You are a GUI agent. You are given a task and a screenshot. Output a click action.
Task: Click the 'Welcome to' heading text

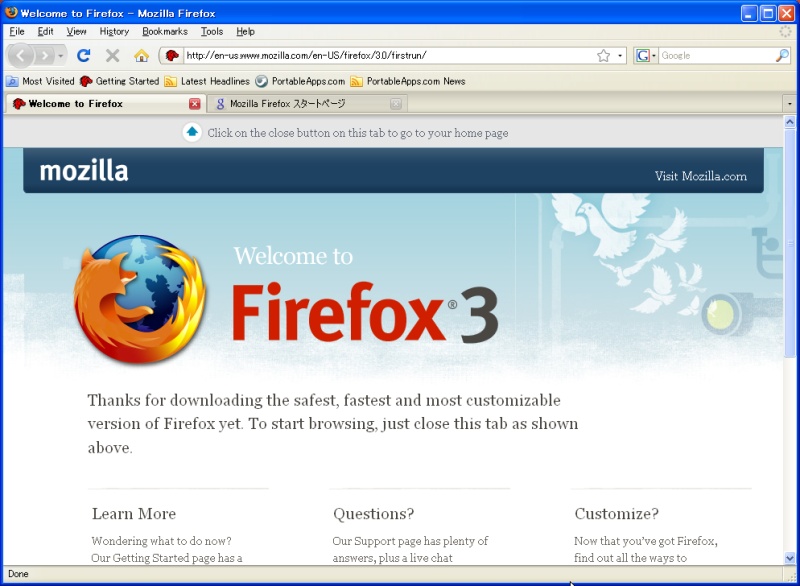[293, 256]
